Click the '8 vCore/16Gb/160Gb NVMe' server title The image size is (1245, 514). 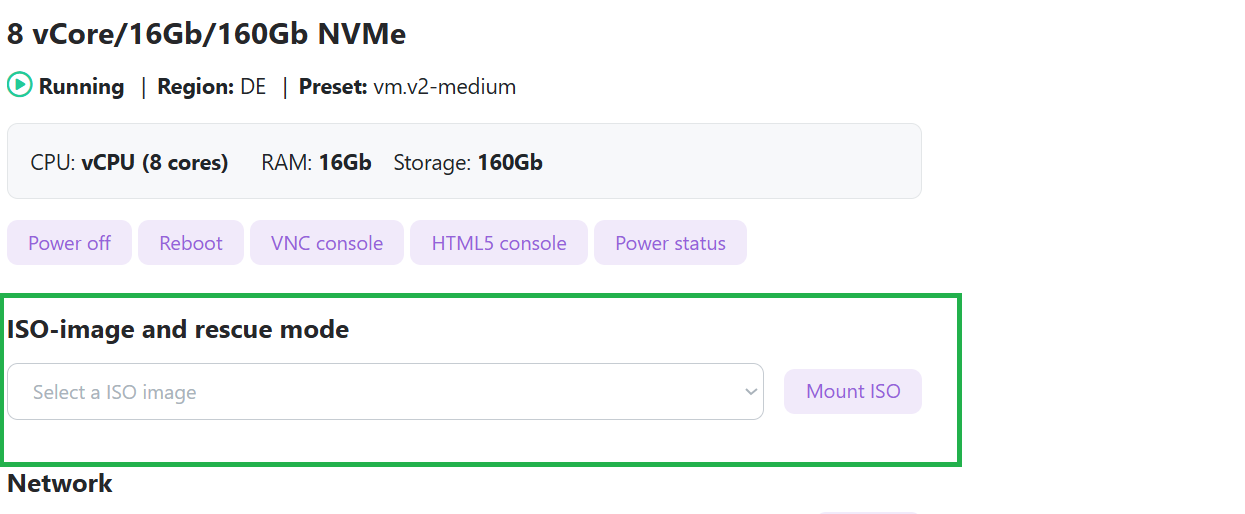(207, 34)
